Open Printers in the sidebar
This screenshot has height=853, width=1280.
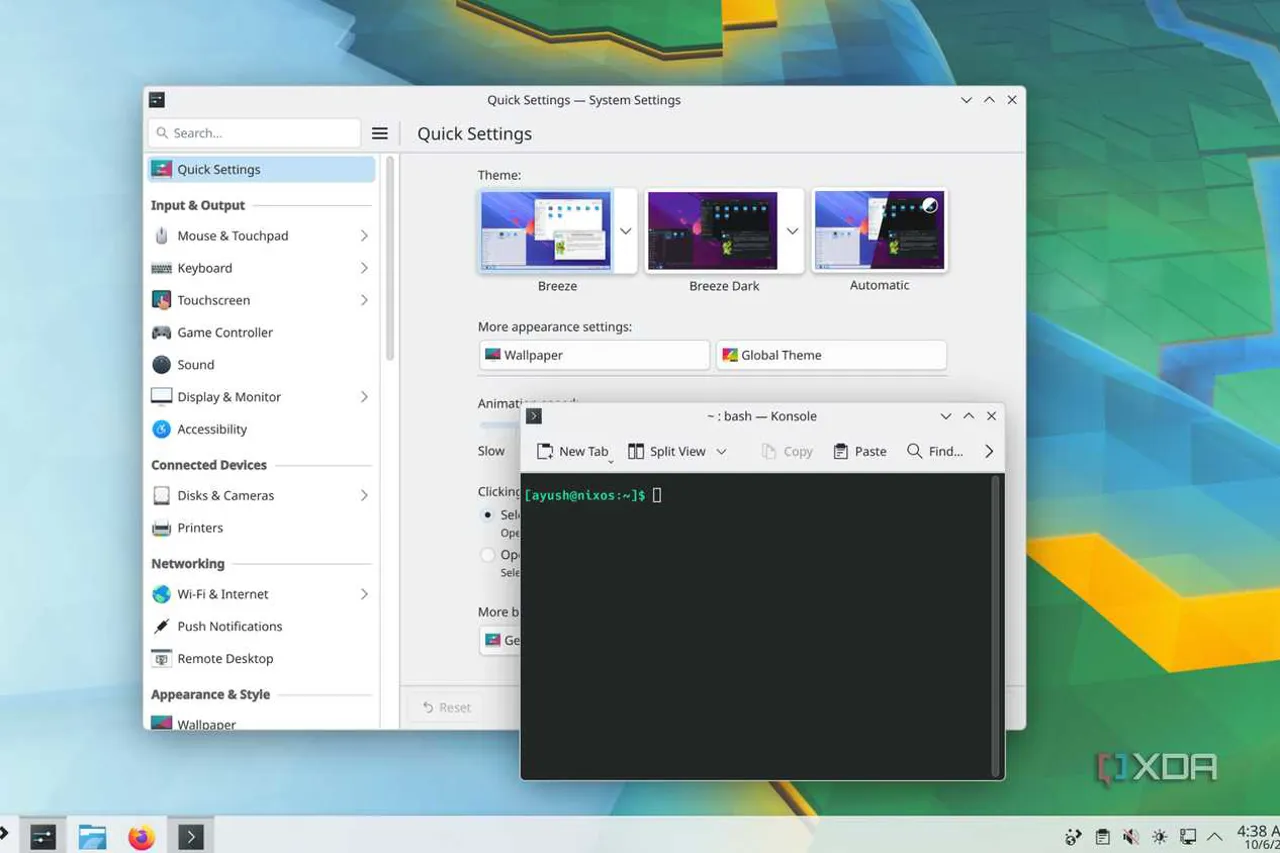pos(261,528)
